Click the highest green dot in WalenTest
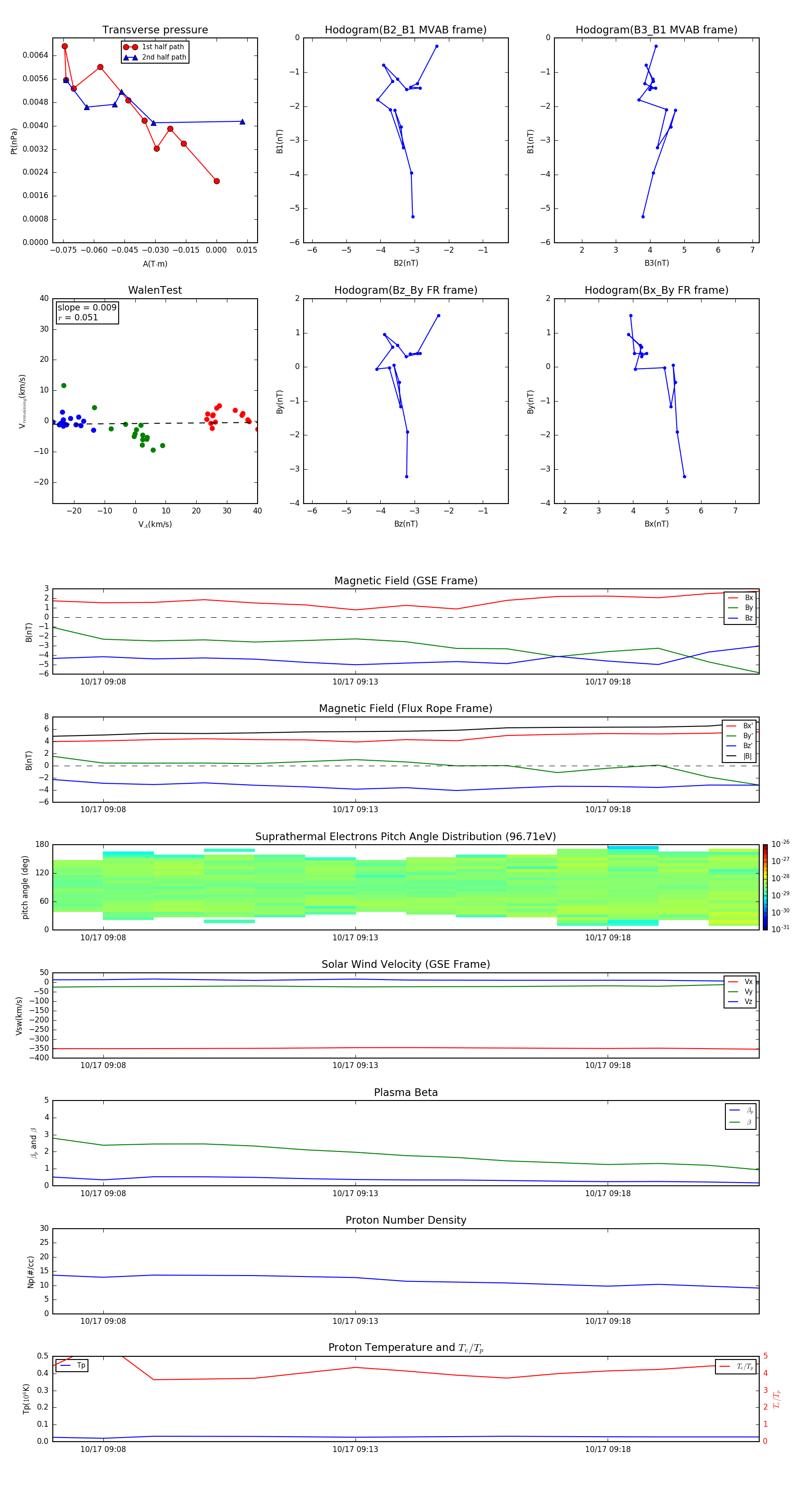Image resolution: width=812 pixels, height=1489 pixels. 64,385
